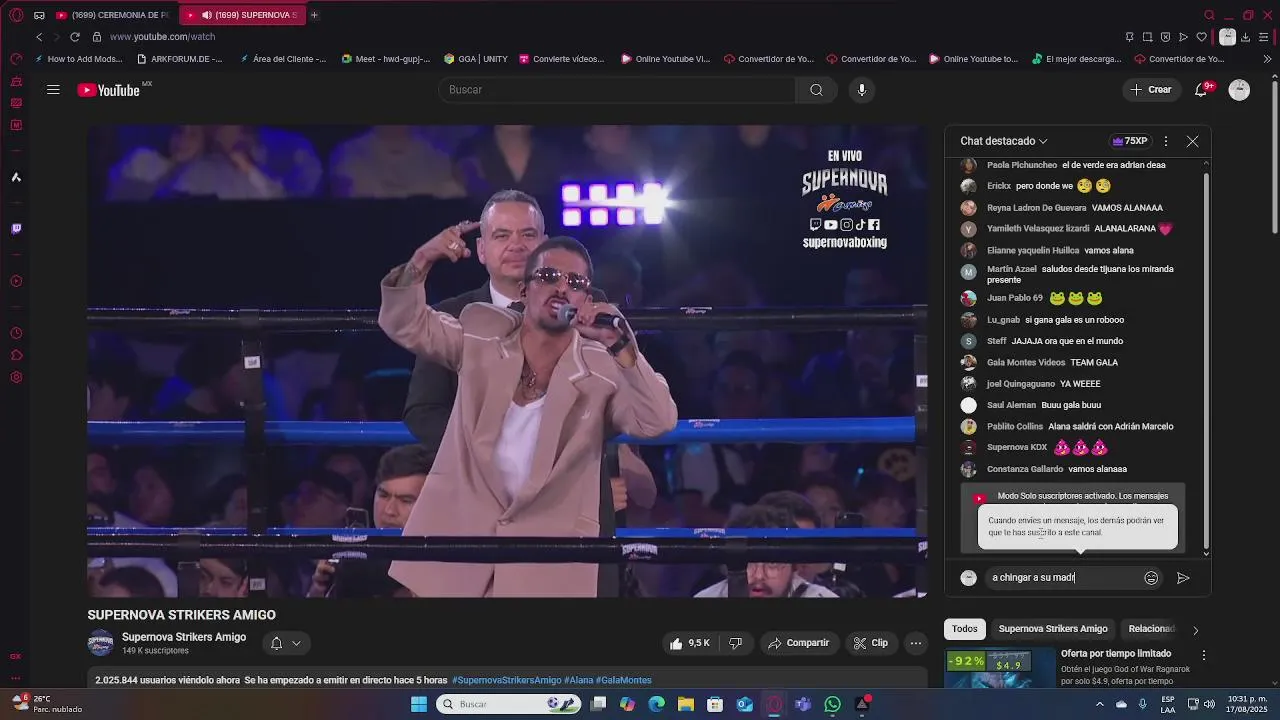Open chat options three-dot menu

point(1165,142)
